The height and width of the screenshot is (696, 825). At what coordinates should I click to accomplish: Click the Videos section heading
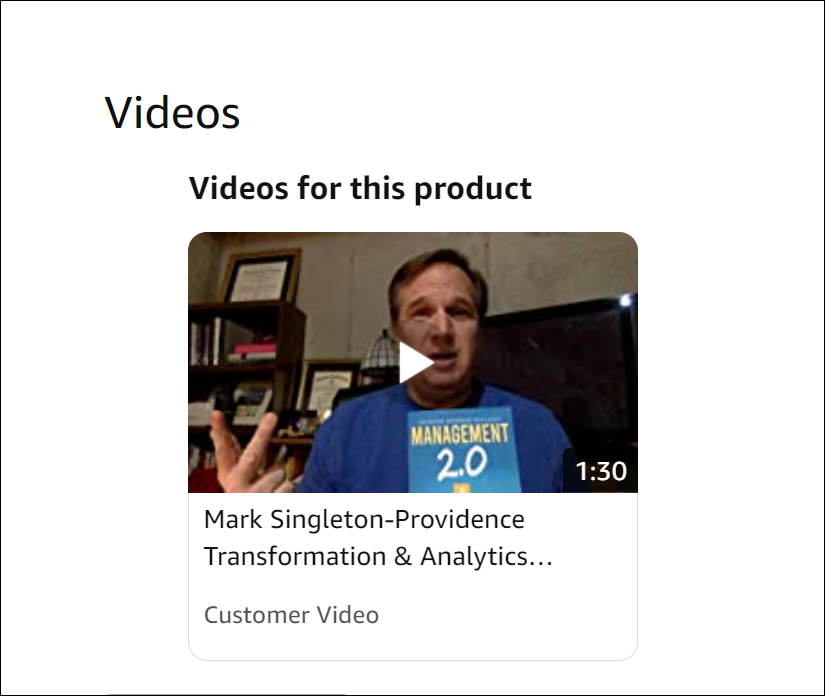coord(172,113)
